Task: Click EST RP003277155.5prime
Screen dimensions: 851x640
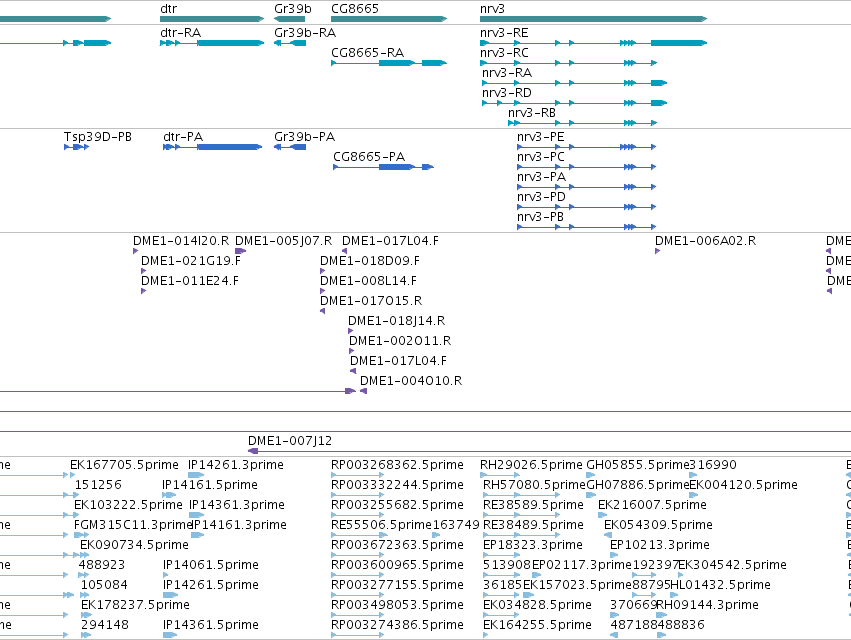Action: 397,585
